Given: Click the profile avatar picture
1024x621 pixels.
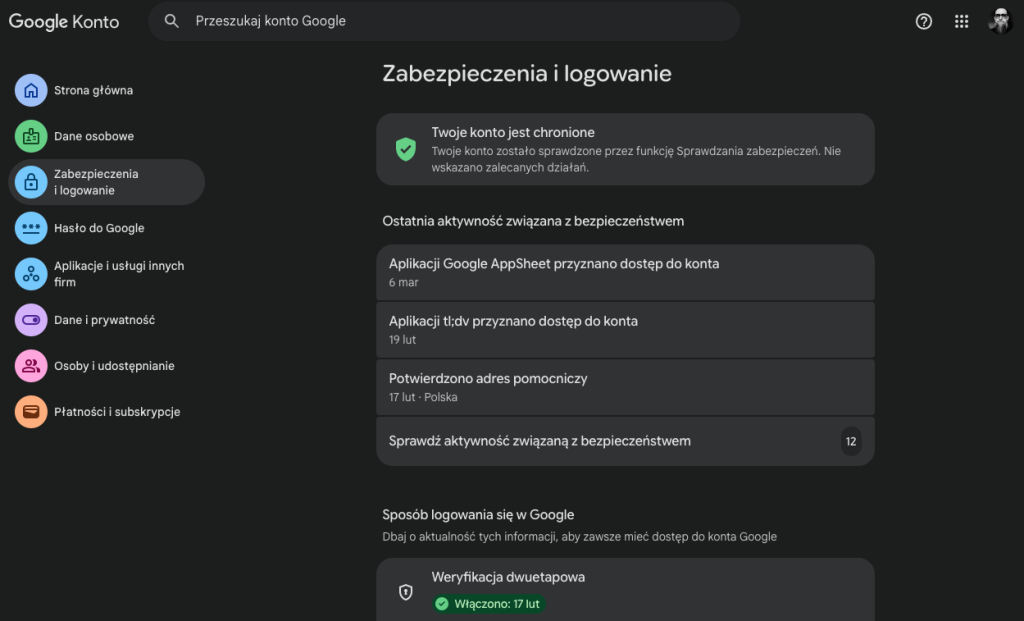Looking at the screenshot, I should (x=1001, y=21).
